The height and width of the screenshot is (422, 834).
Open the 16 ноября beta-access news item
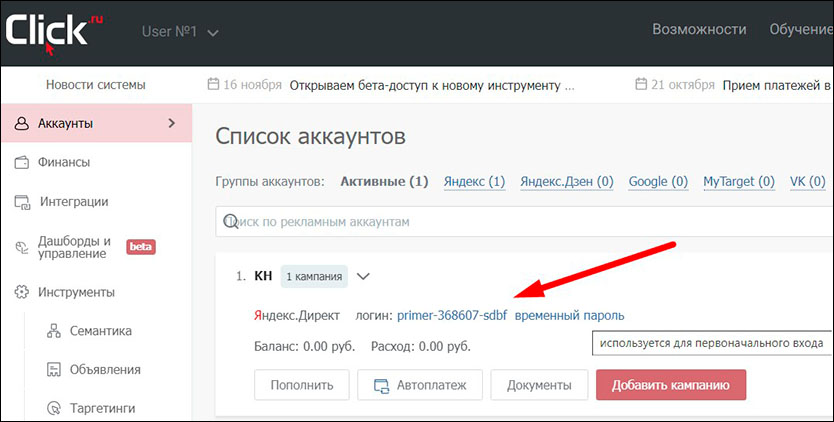[x=432, y=85]
